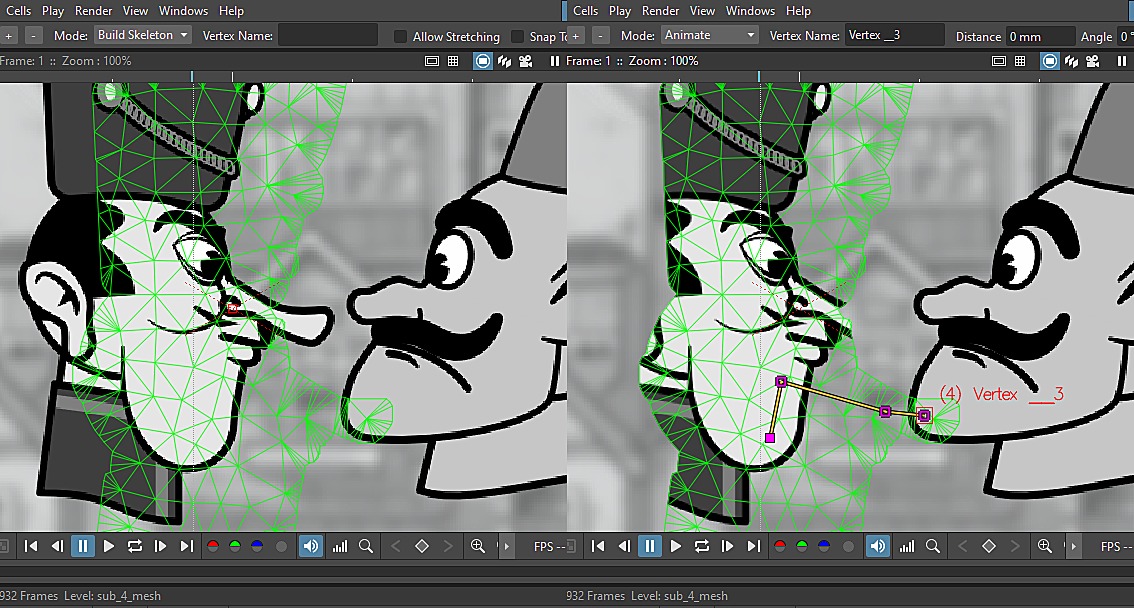Jump to next key in left viewer
The height and width of the screenshot is (608, 1134).
[448, 547]
